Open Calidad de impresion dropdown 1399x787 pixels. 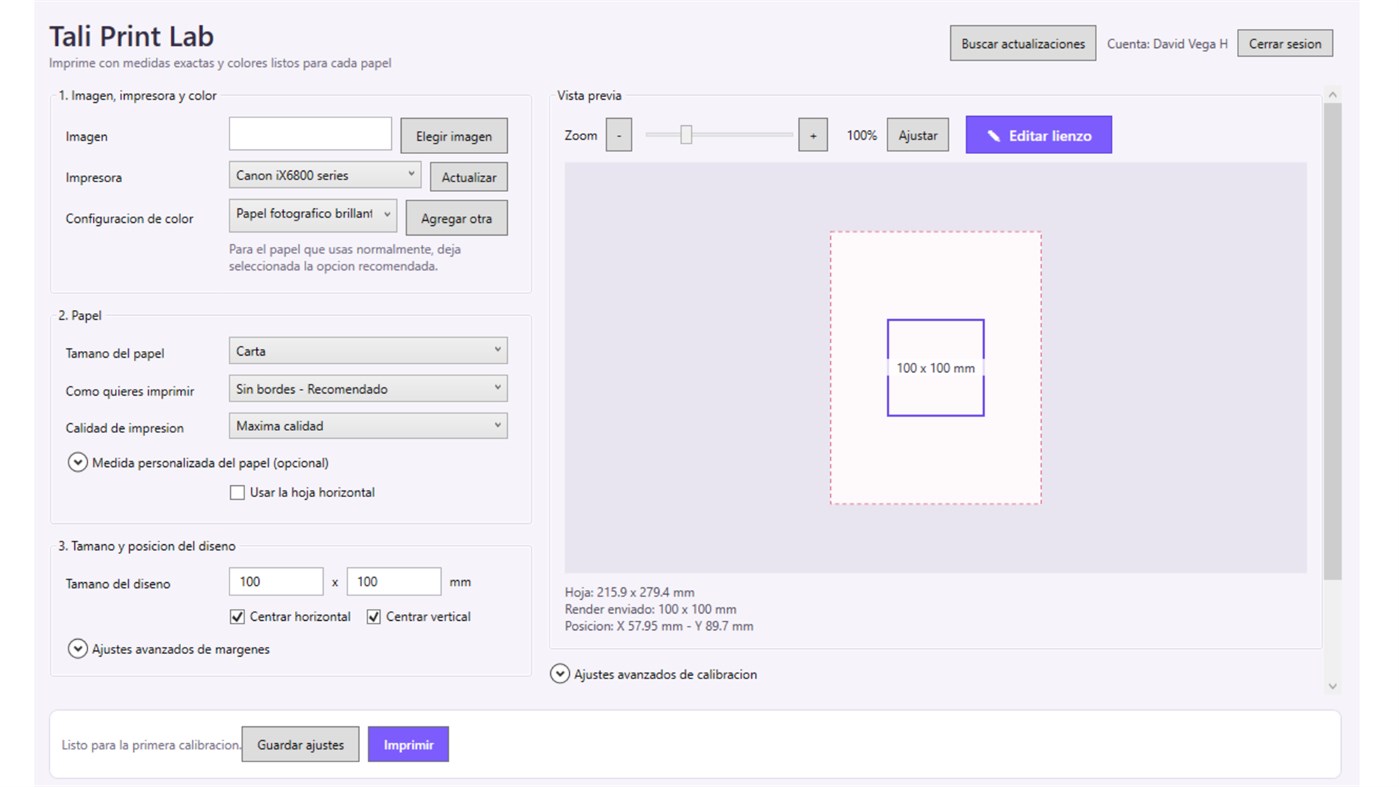(x=368, y=426)
